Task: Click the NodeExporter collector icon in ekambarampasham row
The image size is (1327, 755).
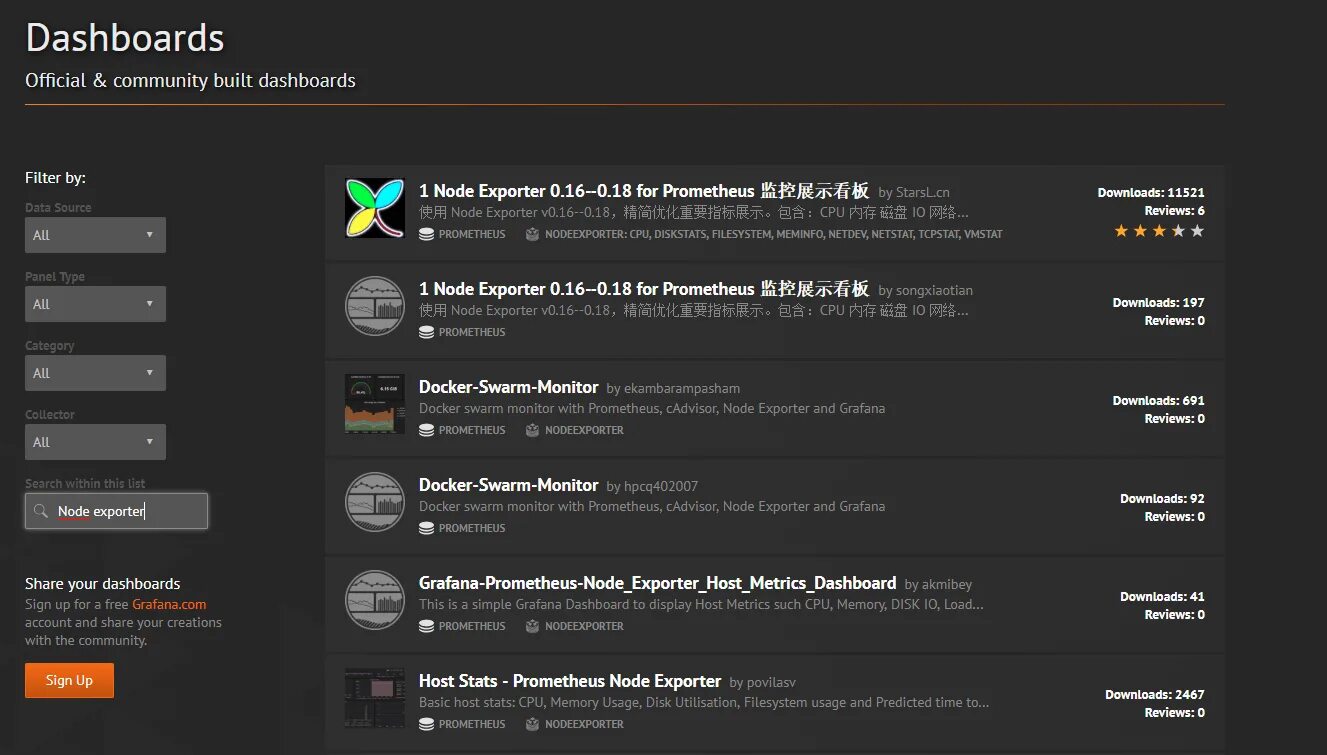Action: [532, 430]
